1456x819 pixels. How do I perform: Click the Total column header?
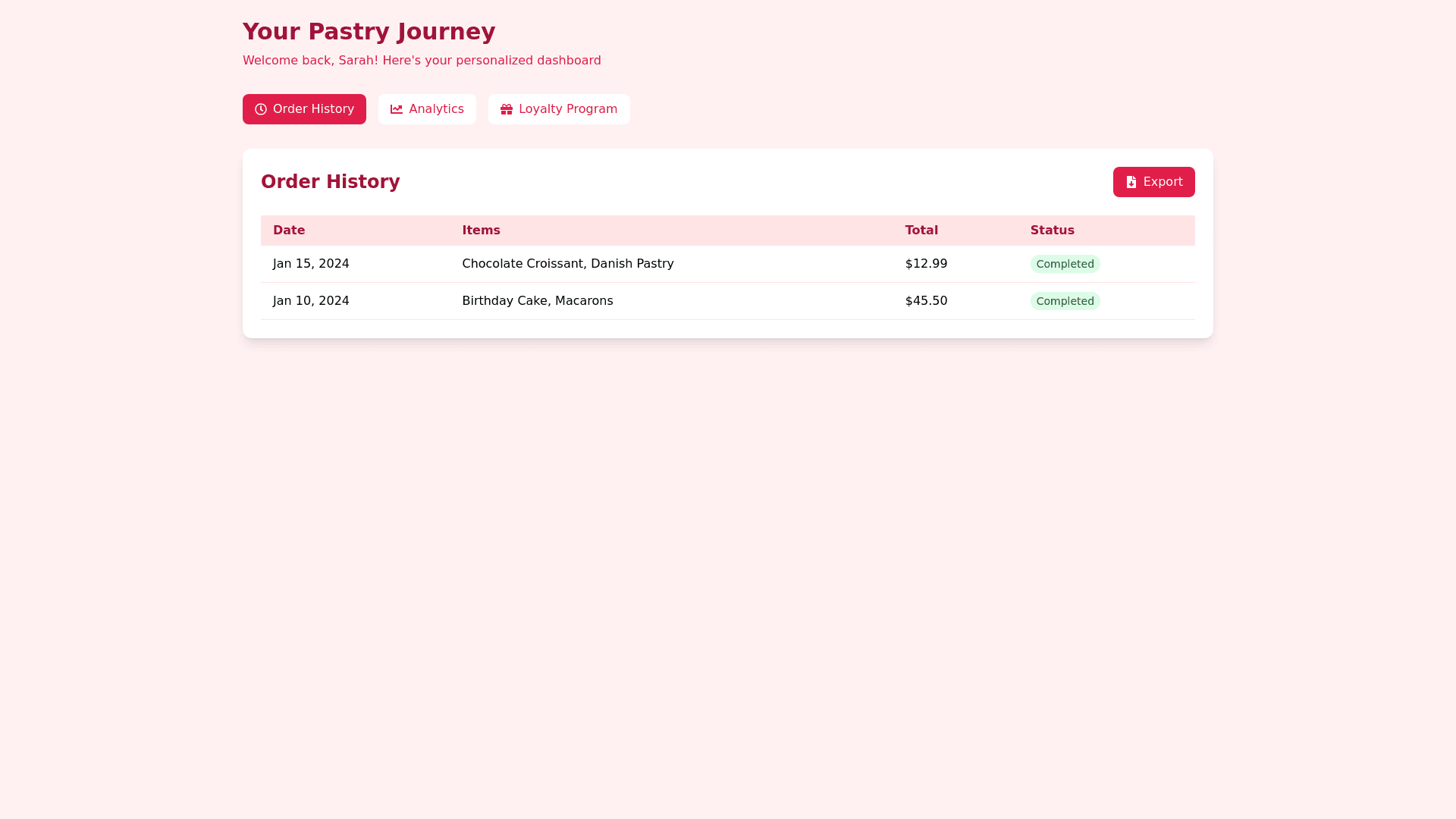click(x=921, y=231)
